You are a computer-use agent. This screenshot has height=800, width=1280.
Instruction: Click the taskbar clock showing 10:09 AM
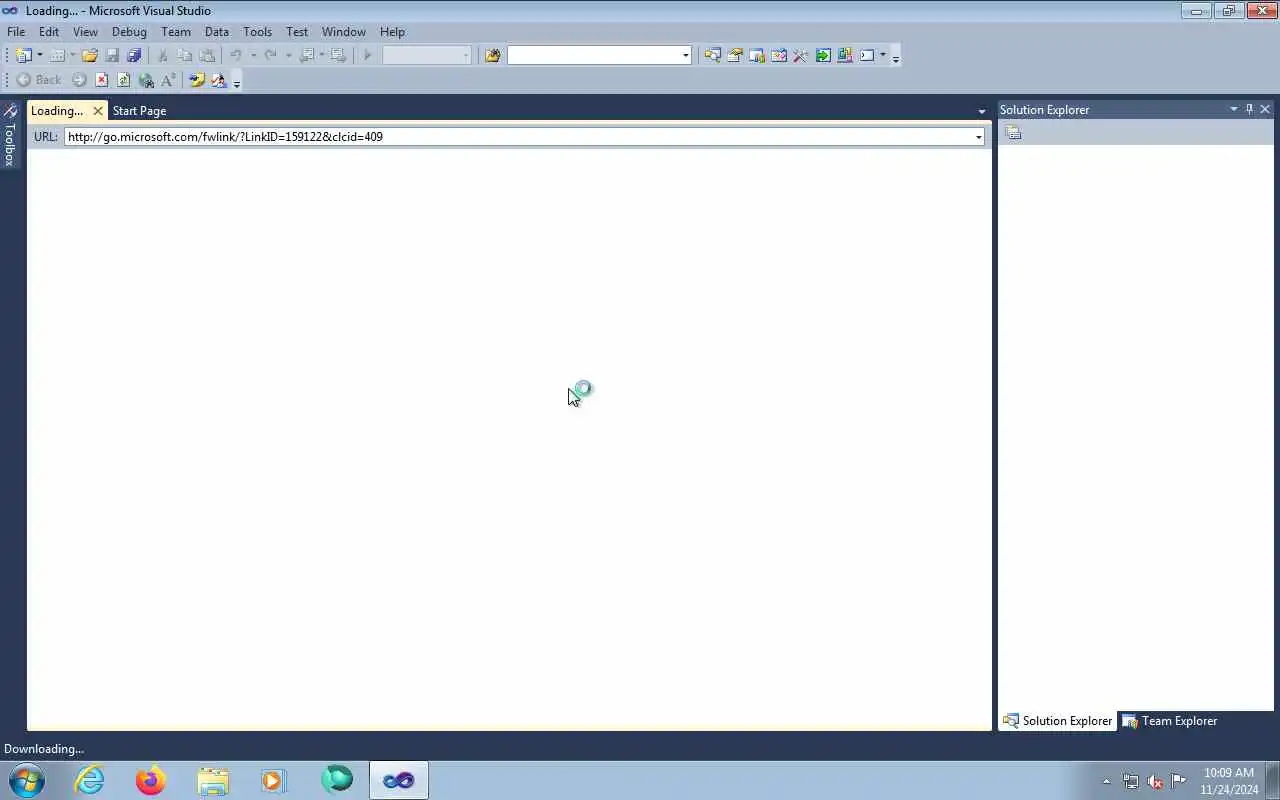(1229, 781)
